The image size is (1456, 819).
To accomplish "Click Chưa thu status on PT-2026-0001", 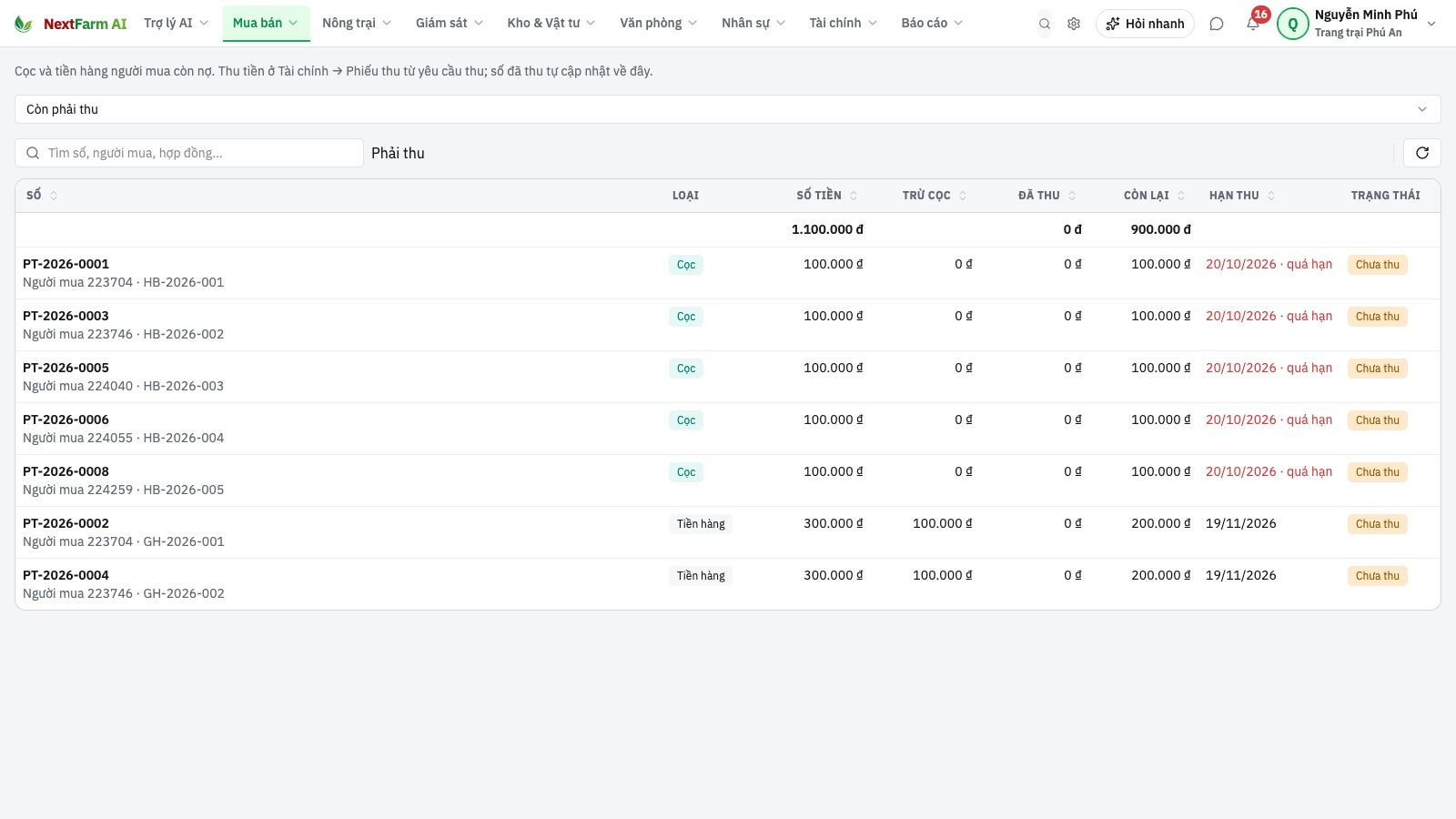I will [x=1377, y=265].
